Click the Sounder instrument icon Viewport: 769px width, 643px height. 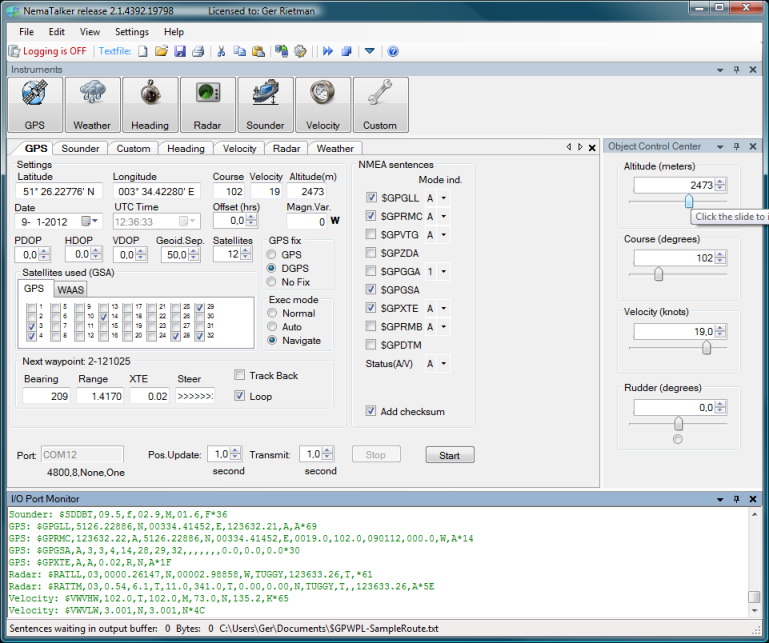265,105
